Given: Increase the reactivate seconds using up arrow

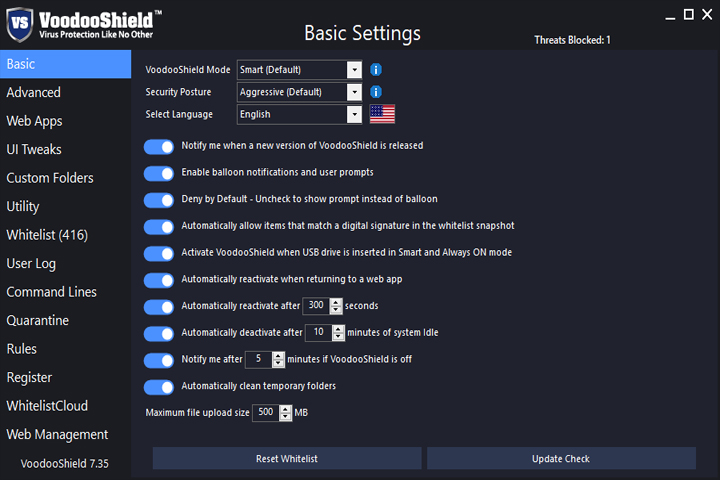Looking at the screenshot, I should click(x=336, y=303).
